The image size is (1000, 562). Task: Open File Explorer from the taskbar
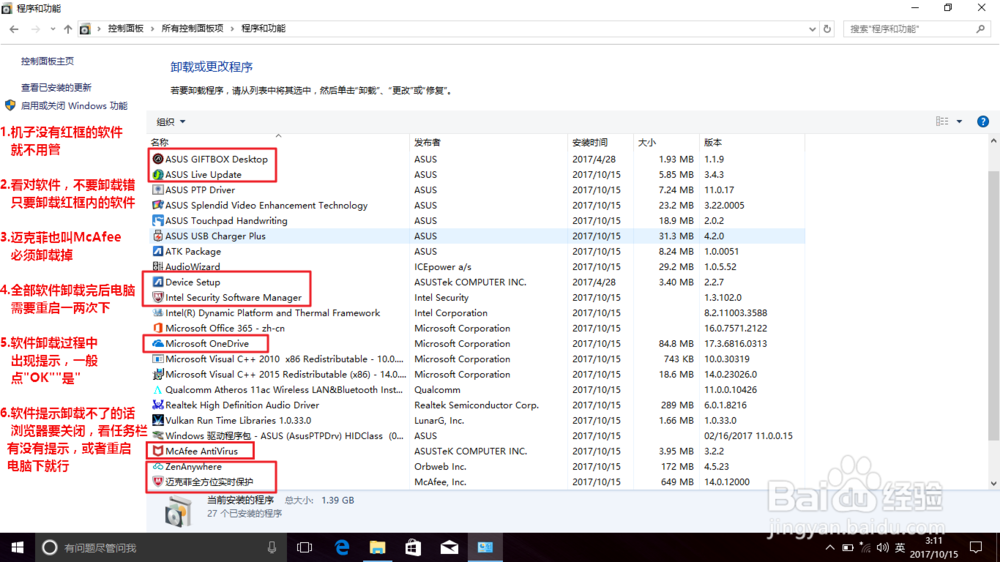[378, 547]
